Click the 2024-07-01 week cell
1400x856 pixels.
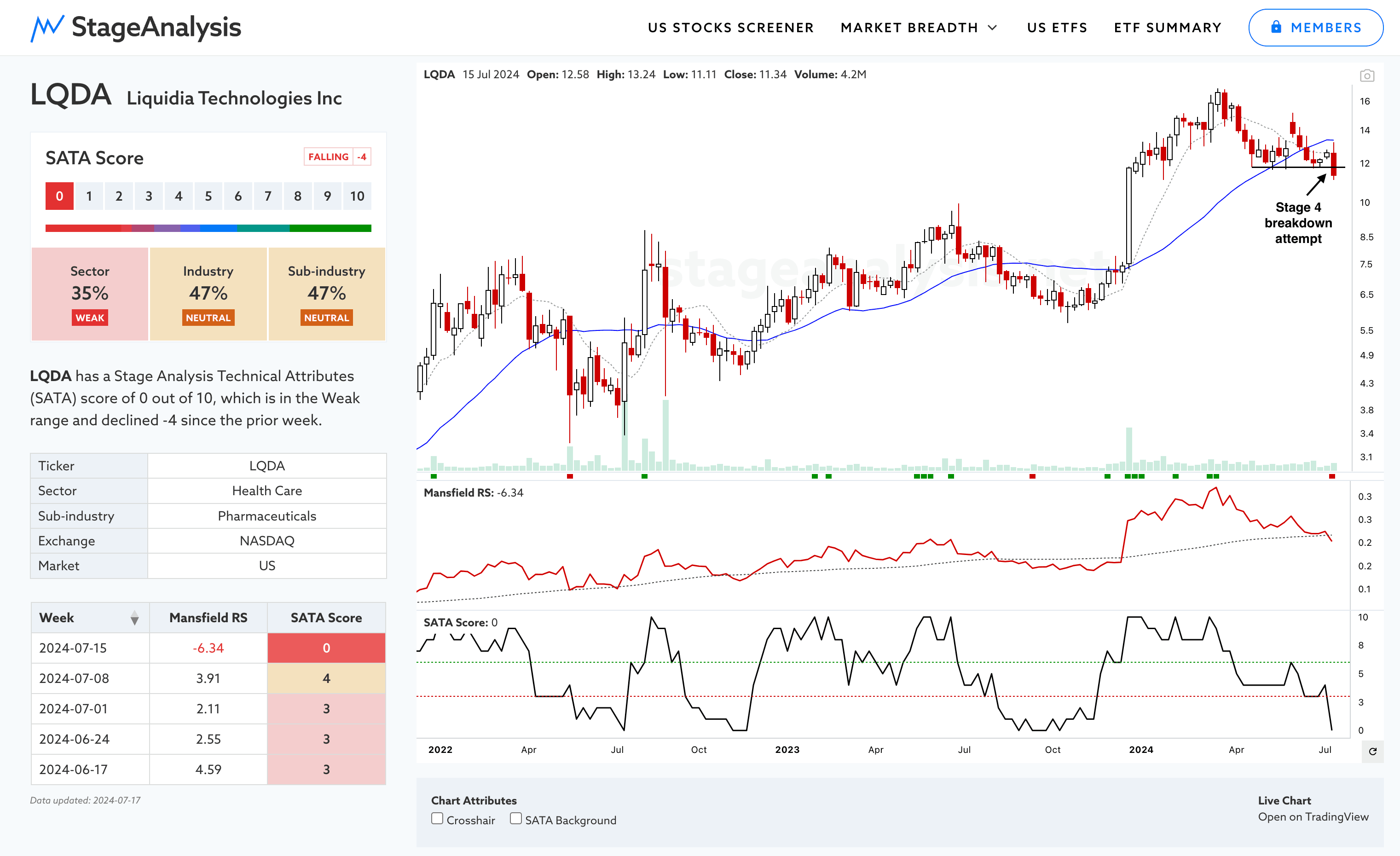pyautogui.click(x=90, y=709)
